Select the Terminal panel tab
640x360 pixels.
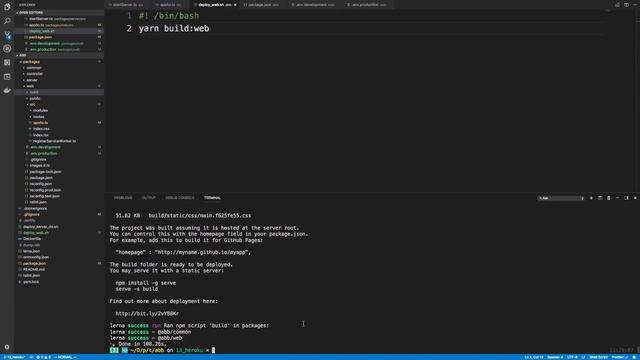[212, 198]
